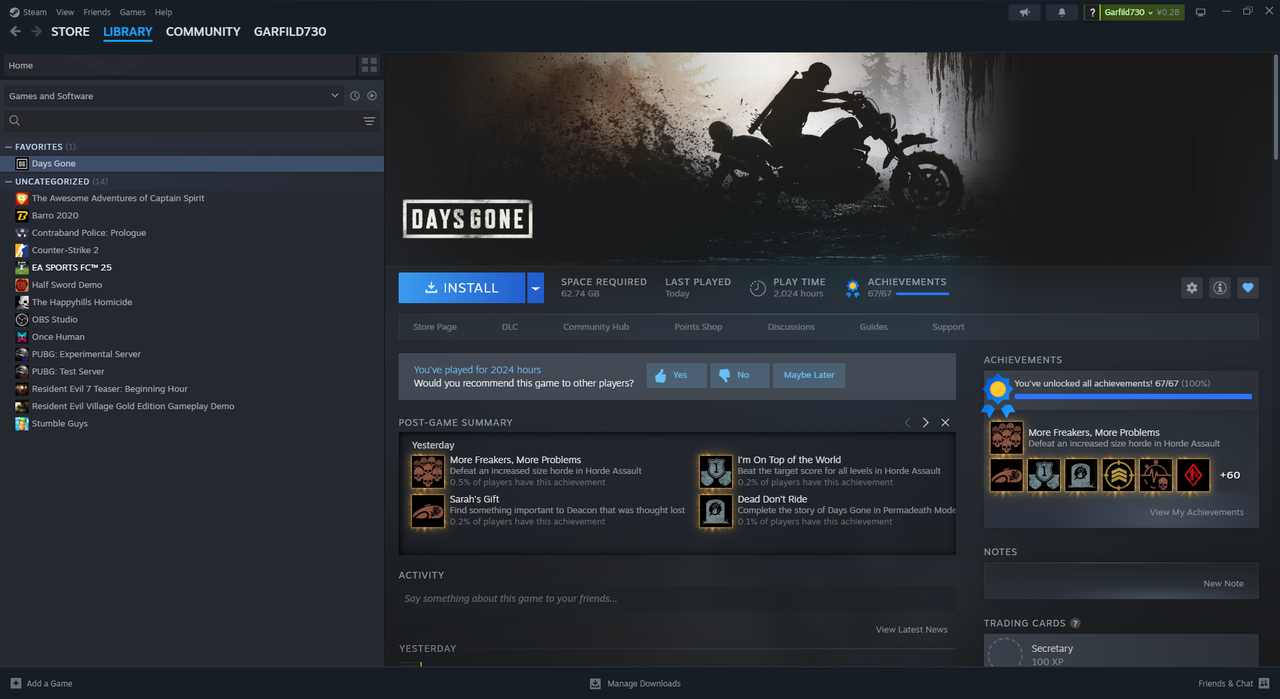Click the Add a Game plus icon
Viewport: 1280px width, 699px height.
click(x=15, y=684)
